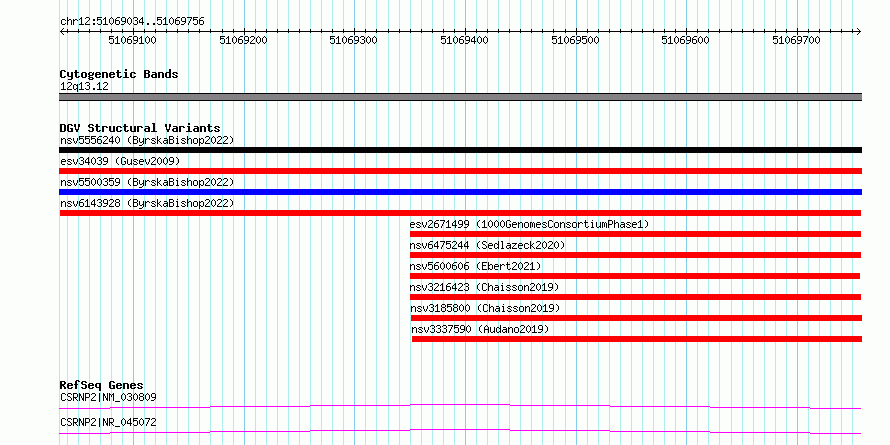Select the red nsv5600606 variant bar
Viewport: 890px width, 445px height.
click(x=635, y=276)
